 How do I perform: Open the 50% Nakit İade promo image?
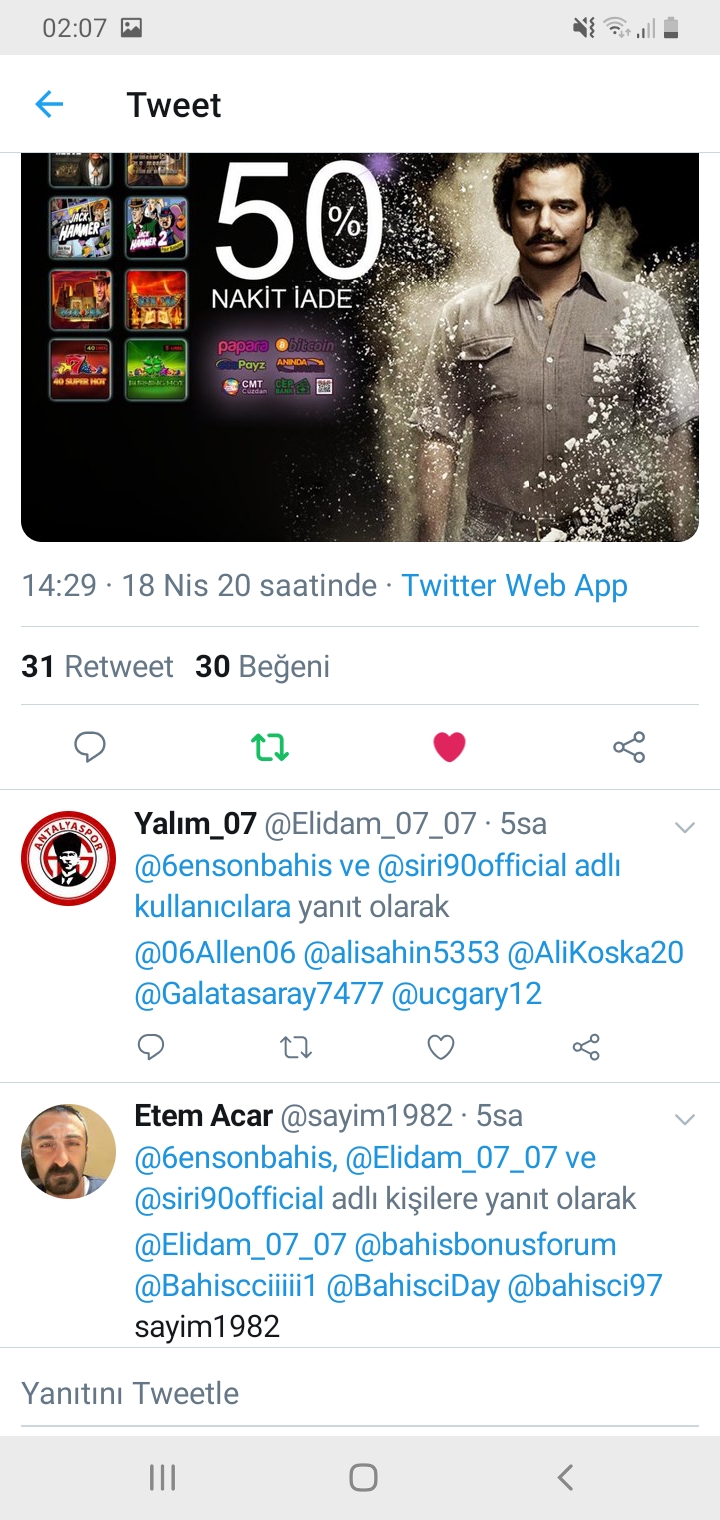click(360, 347)
